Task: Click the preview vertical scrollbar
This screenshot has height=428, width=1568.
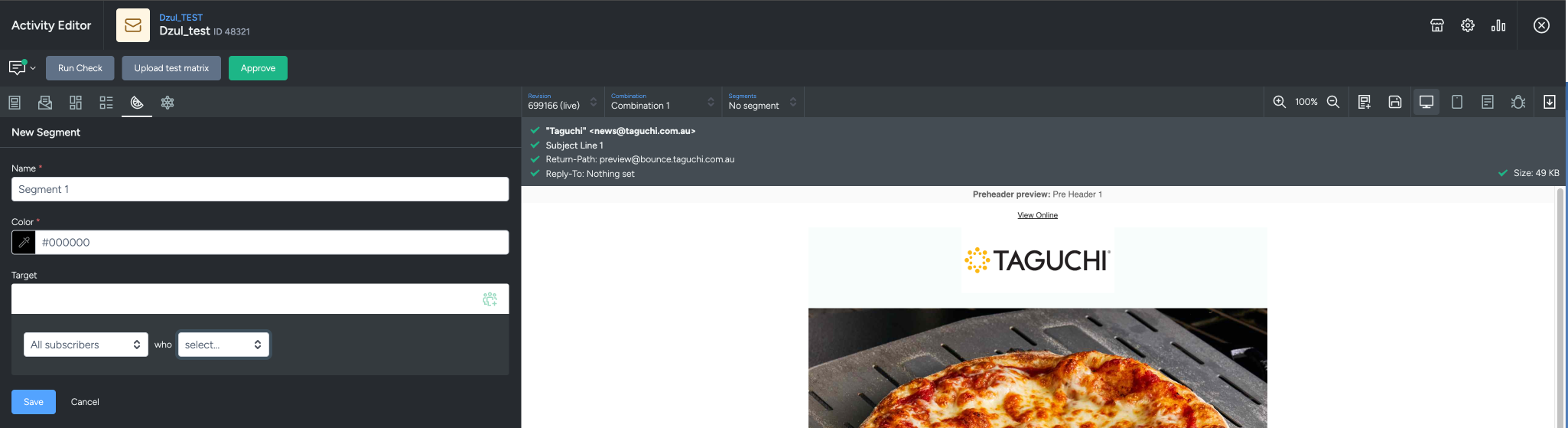Action: pyautogui.click(x=1560, y=306)
